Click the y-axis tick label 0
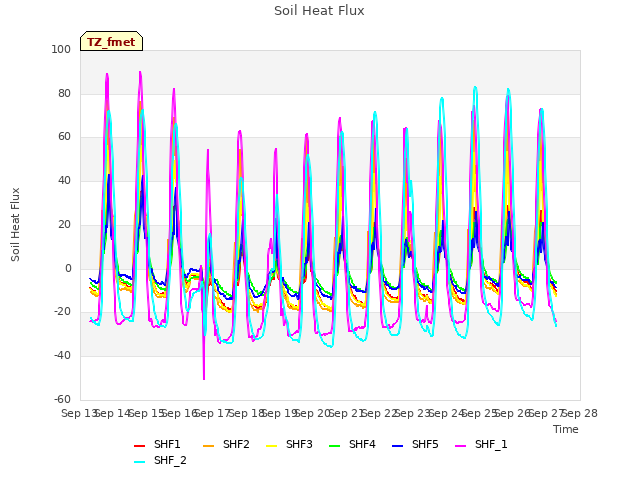640x480 pixels. 68,269
